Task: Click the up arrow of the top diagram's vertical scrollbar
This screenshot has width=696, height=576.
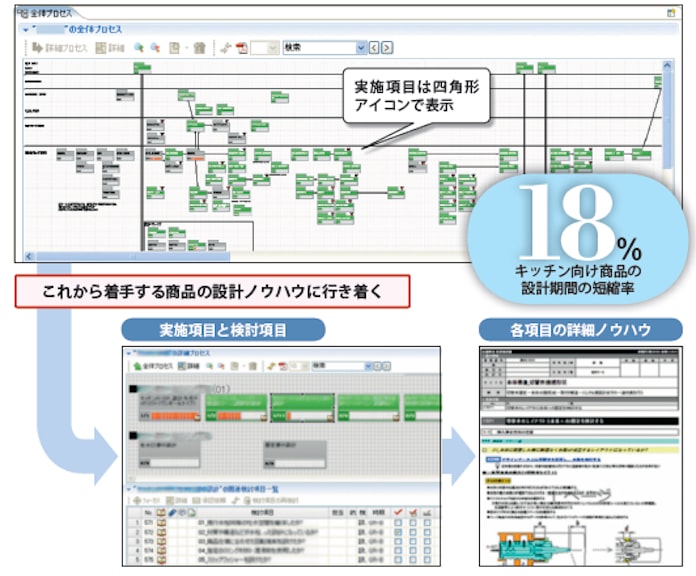Action: click(667, 65)
